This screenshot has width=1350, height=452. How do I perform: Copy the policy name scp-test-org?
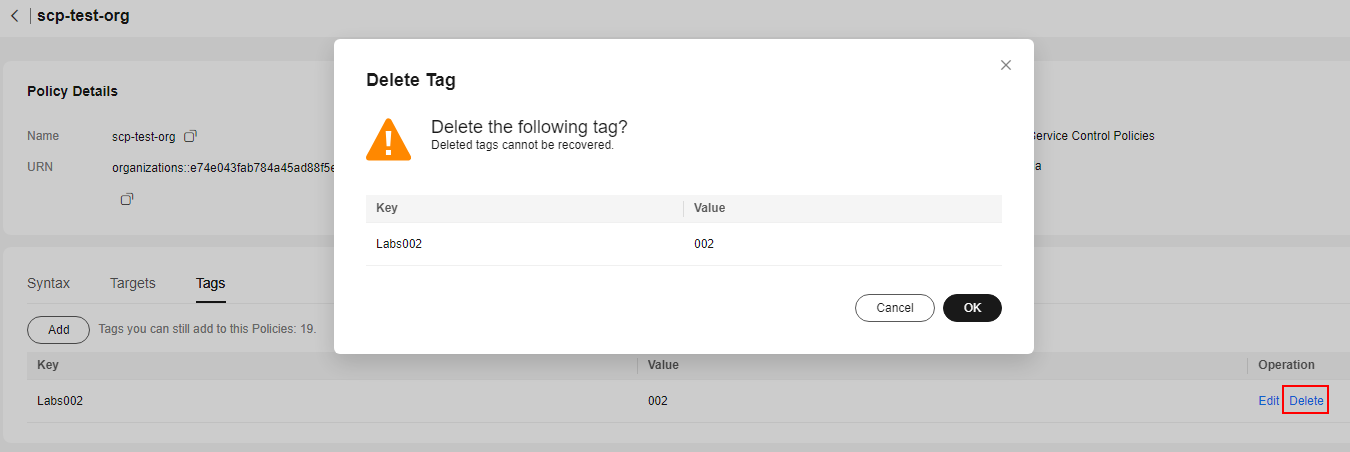[191, 136]
